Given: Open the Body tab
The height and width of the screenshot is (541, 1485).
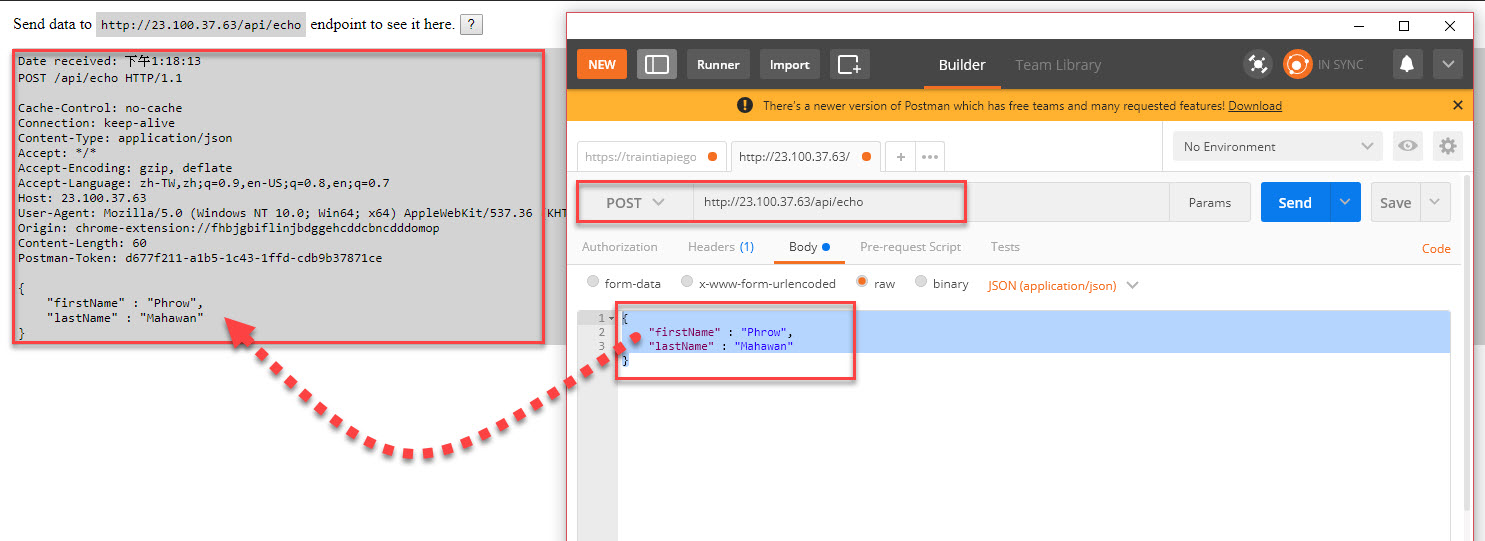Looking at the screenshot, I should 809,247.
